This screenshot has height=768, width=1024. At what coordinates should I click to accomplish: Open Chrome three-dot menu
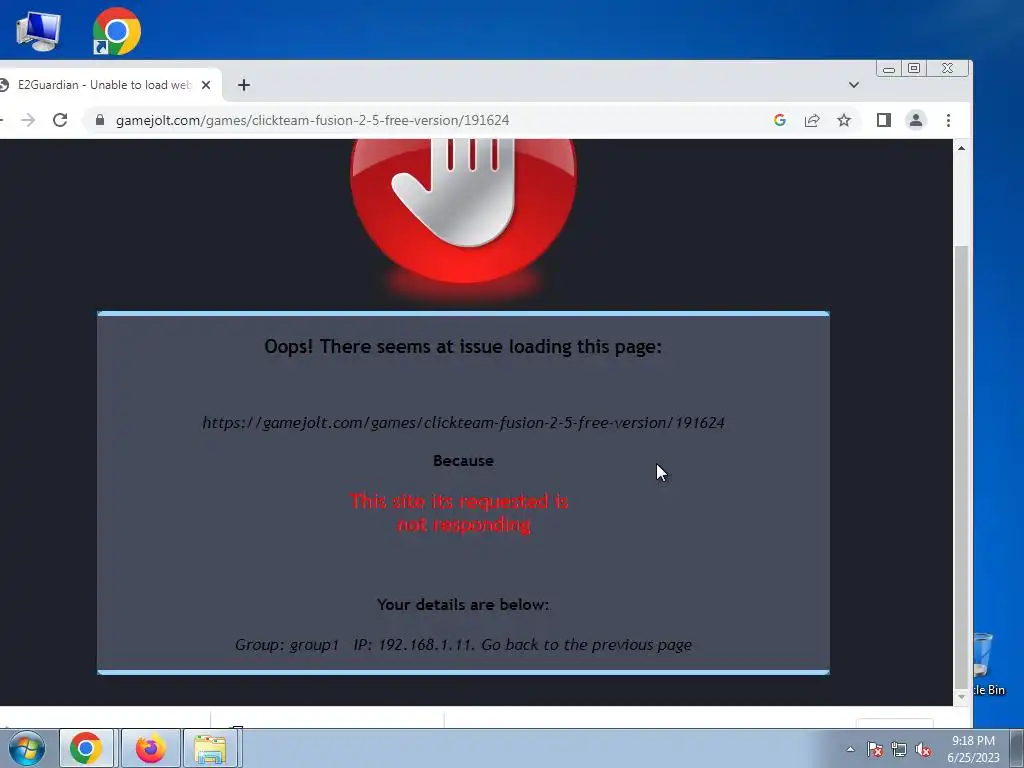(948, 120)
